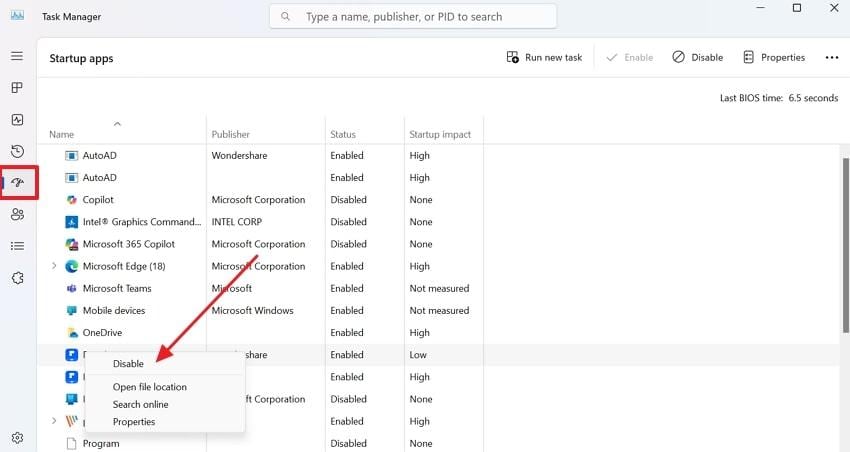This screenshot has height=452, width=850.
Task: Go to the Processes page icon
Action: point(17,88)
